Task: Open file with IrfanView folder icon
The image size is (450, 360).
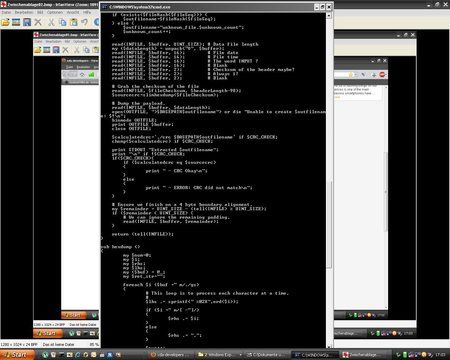Action: tap(5, 22)
